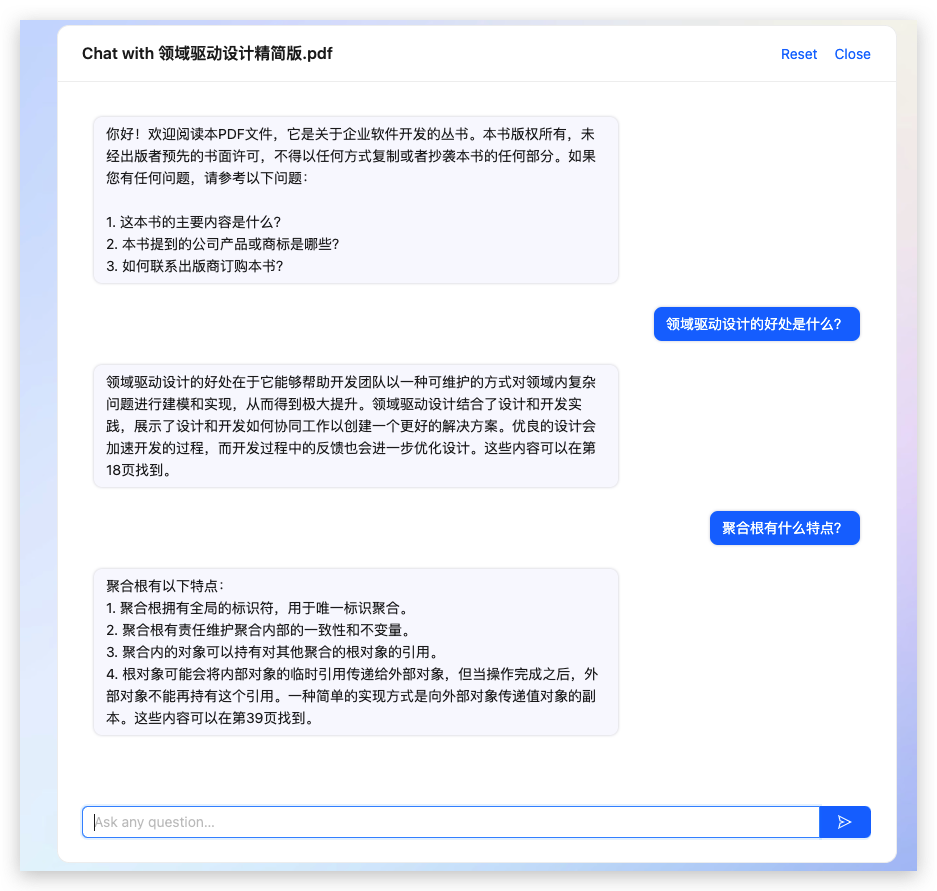Click the greeting text '你好！欢迎阅读本PDF文件'
The width and height of the screenshot is (937, 891).
(190, 134)
